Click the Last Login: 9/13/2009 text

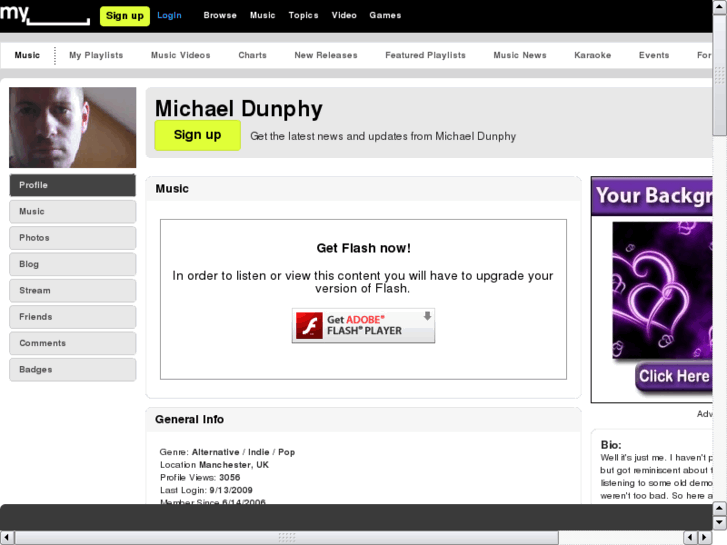click(x=206, y=490)
